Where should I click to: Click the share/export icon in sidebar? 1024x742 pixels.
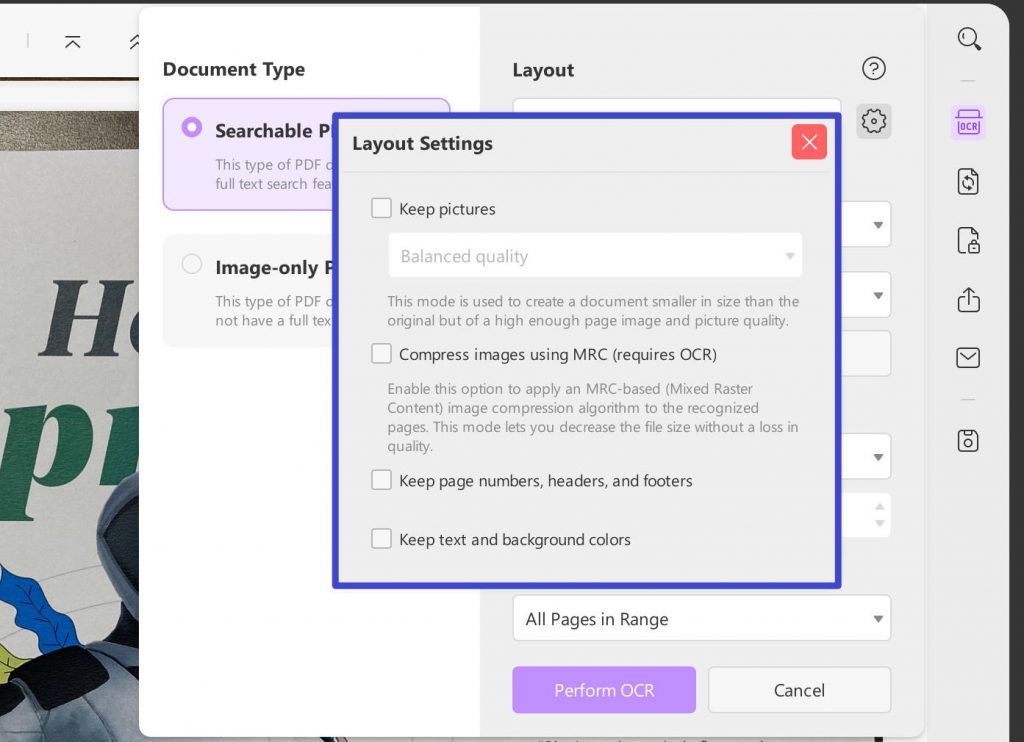(968, 299)
